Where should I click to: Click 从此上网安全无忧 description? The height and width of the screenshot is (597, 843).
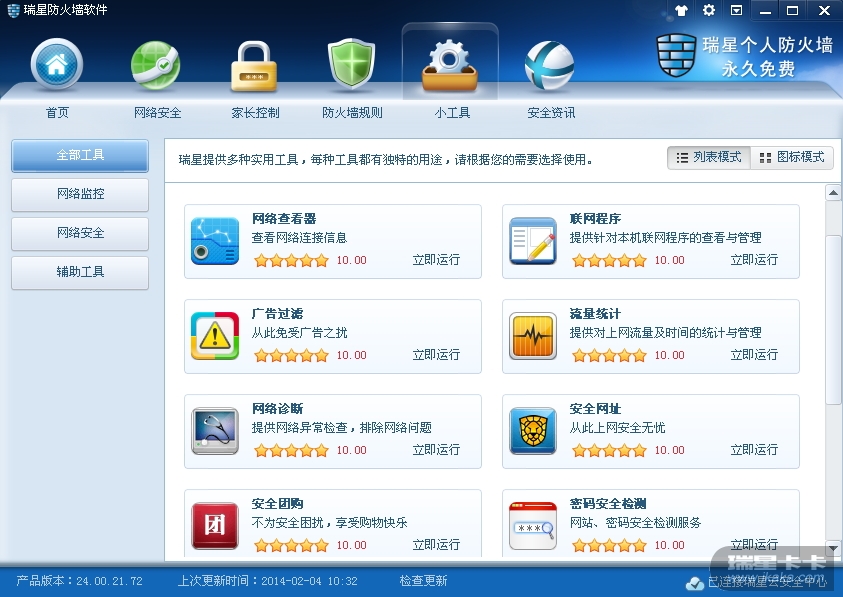click(x=617, y=428)
